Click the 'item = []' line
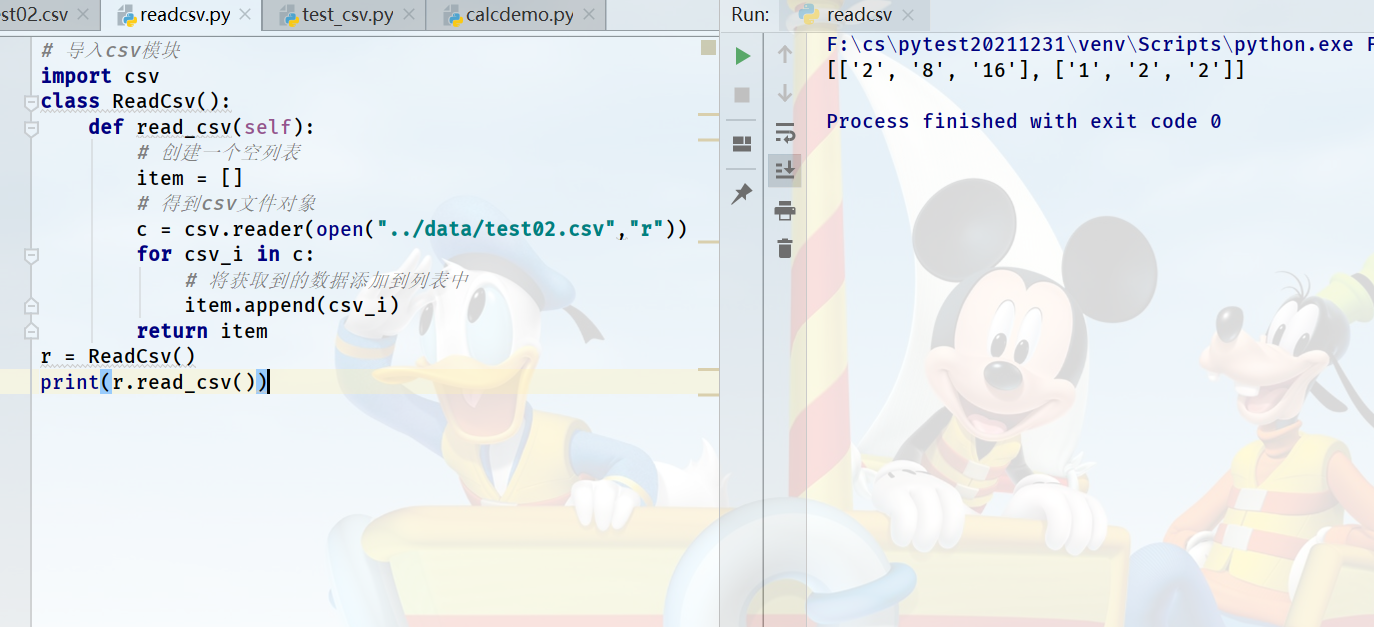This screenshot has height=627, width=1374. [190, 178]
